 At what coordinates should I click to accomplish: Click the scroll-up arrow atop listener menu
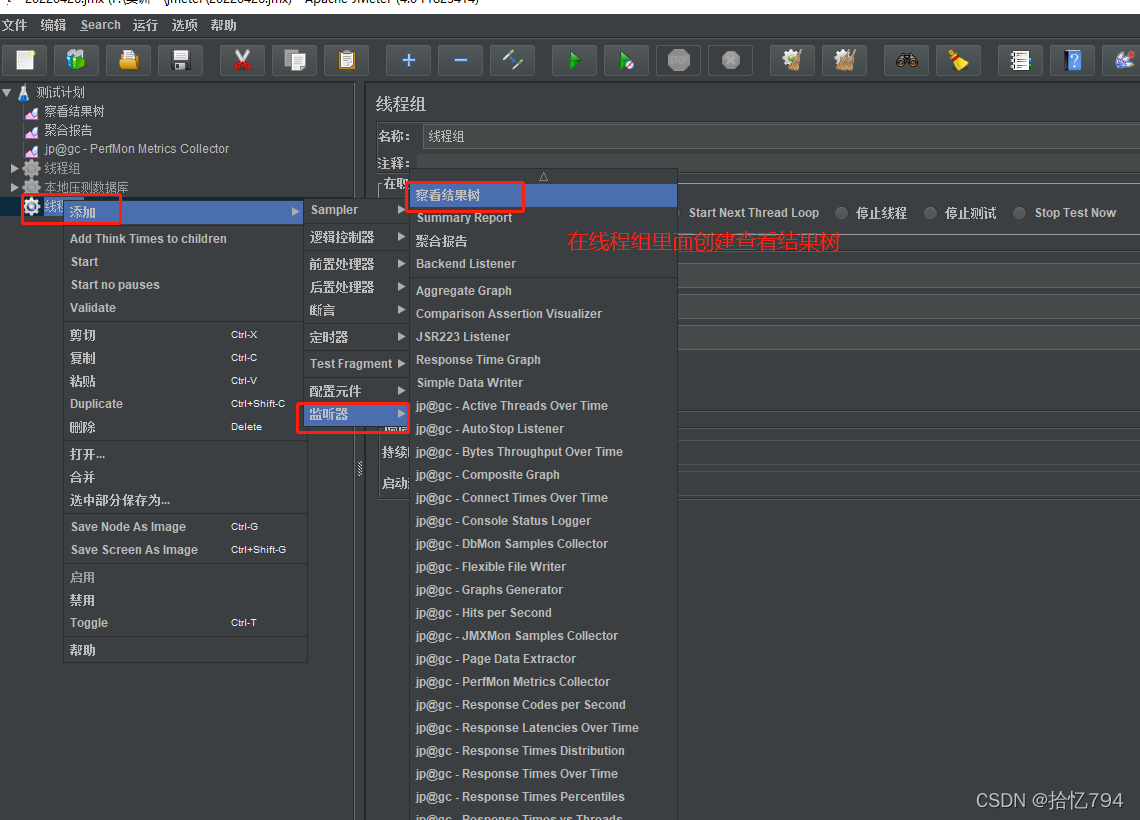[x=544, y=177]
